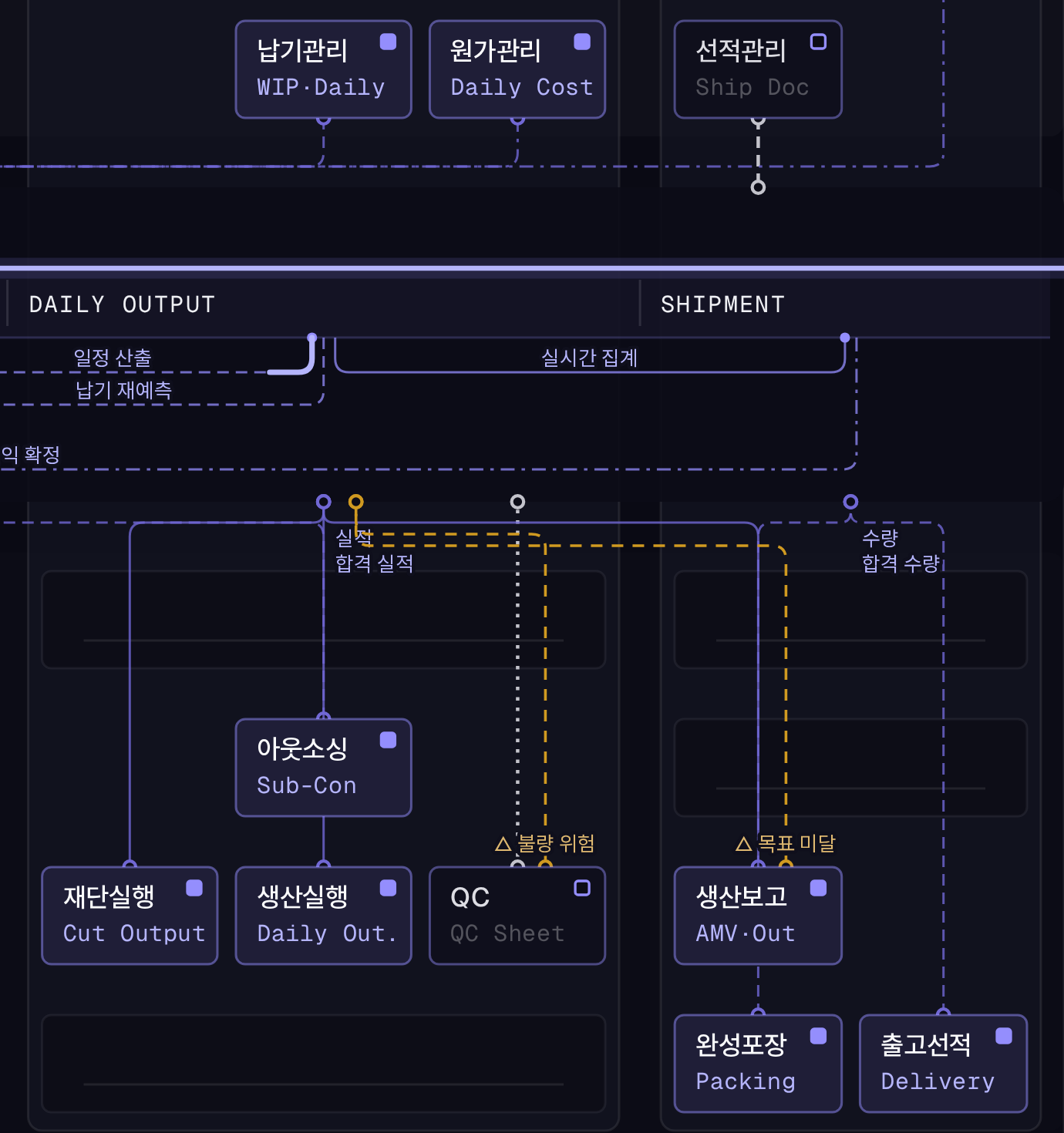1064x1133 pixels.
Task: Toggle the square marker on 완성포장
Action: tap(818, 1036)
